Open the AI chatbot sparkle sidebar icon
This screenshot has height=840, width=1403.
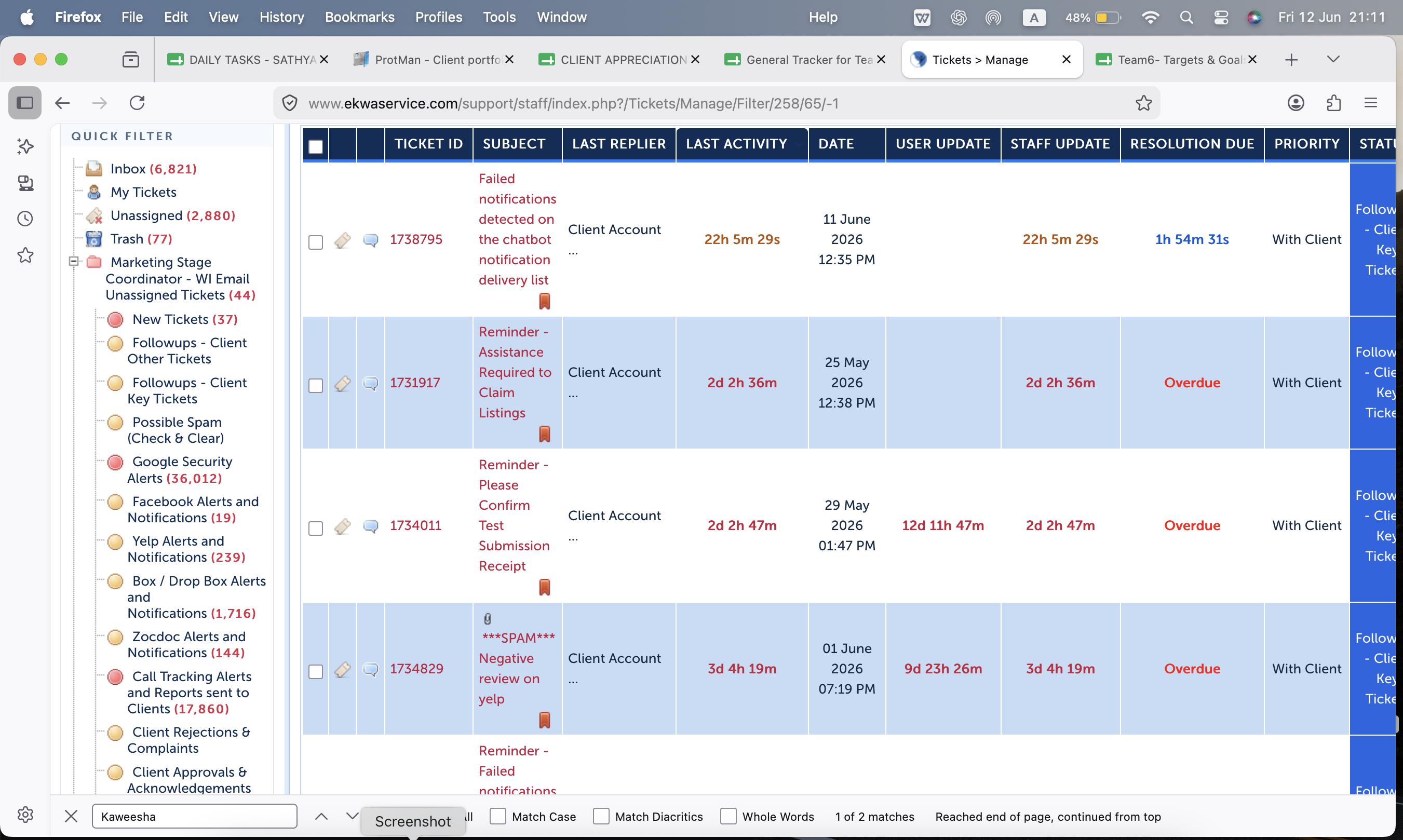pyautogui.click(x=25, y=146)
